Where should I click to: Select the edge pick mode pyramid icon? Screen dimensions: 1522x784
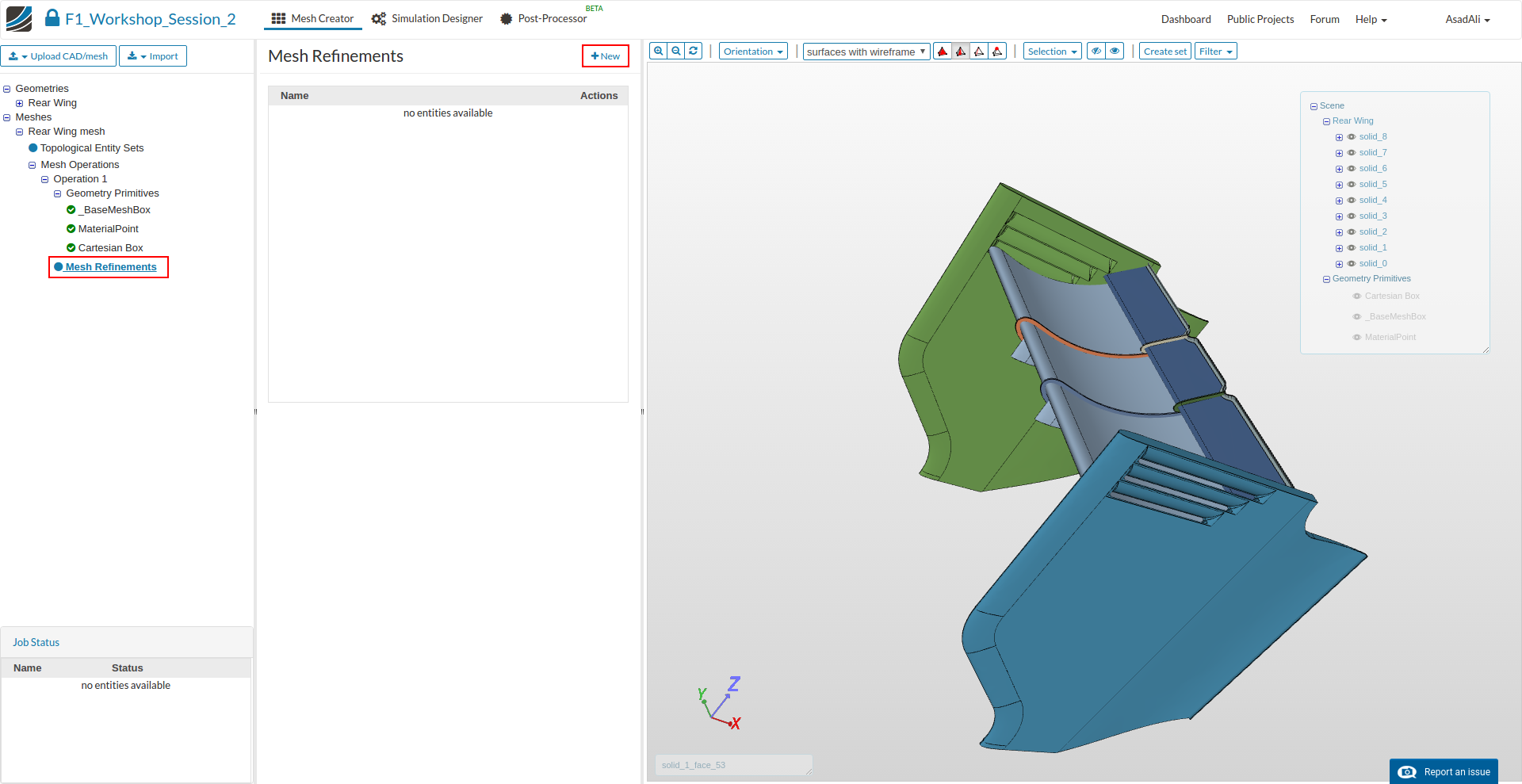(x=979, y=52)
